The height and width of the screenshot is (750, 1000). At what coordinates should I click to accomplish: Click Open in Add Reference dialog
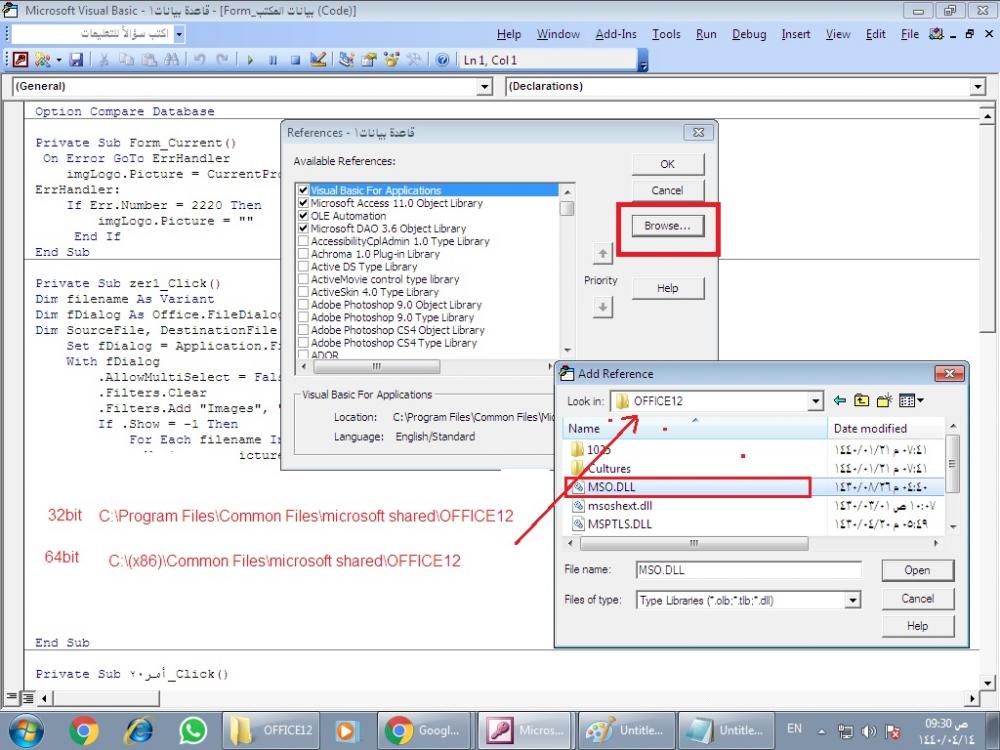pos(917,570)
